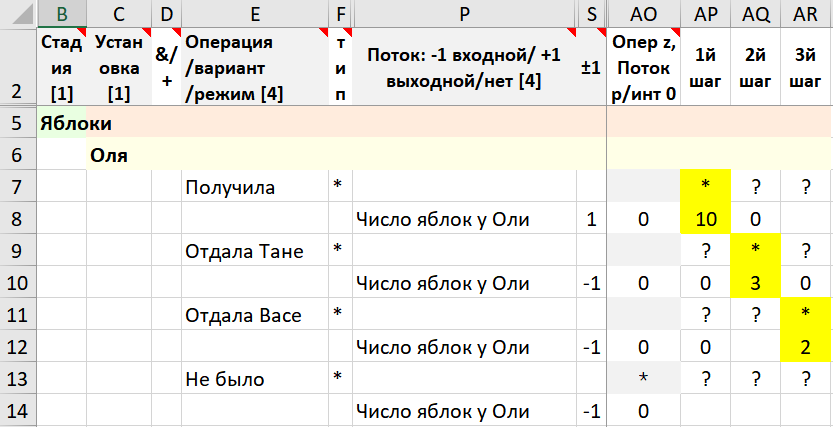Click row 10 header number
This screenshot has width=833, height=427.
pyautogui.click(x=17, y=284)
